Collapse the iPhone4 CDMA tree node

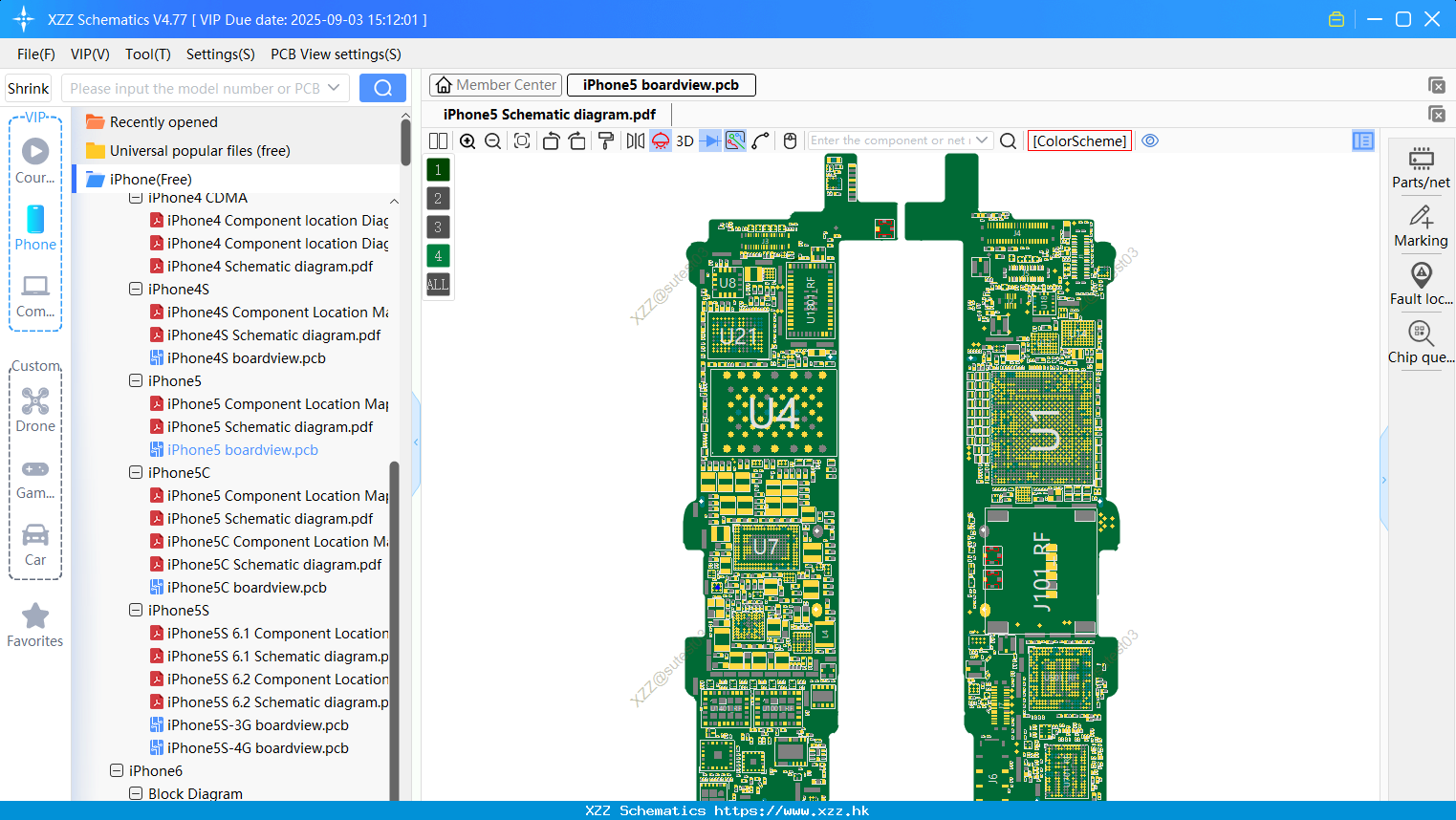136,198
